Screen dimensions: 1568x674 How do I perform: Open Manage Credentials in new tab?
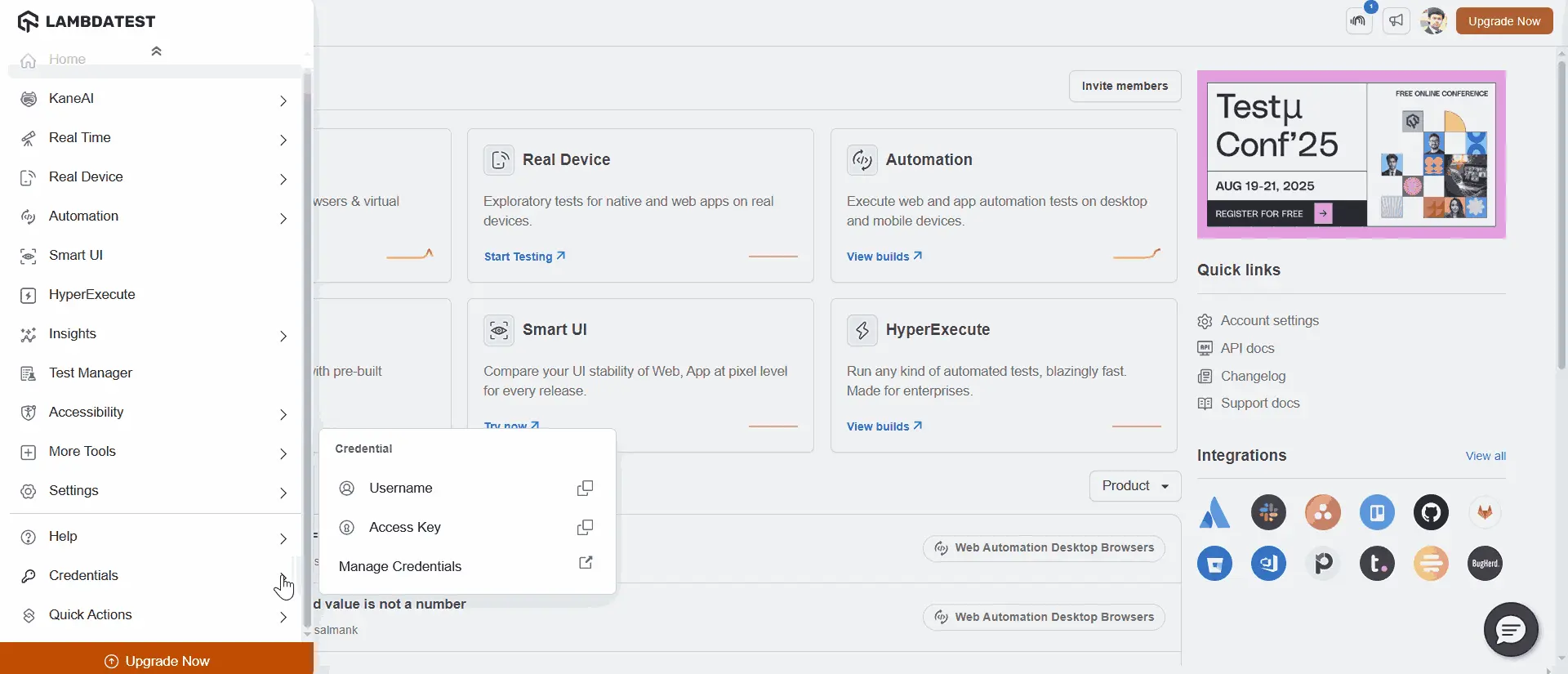click(585, 563)
